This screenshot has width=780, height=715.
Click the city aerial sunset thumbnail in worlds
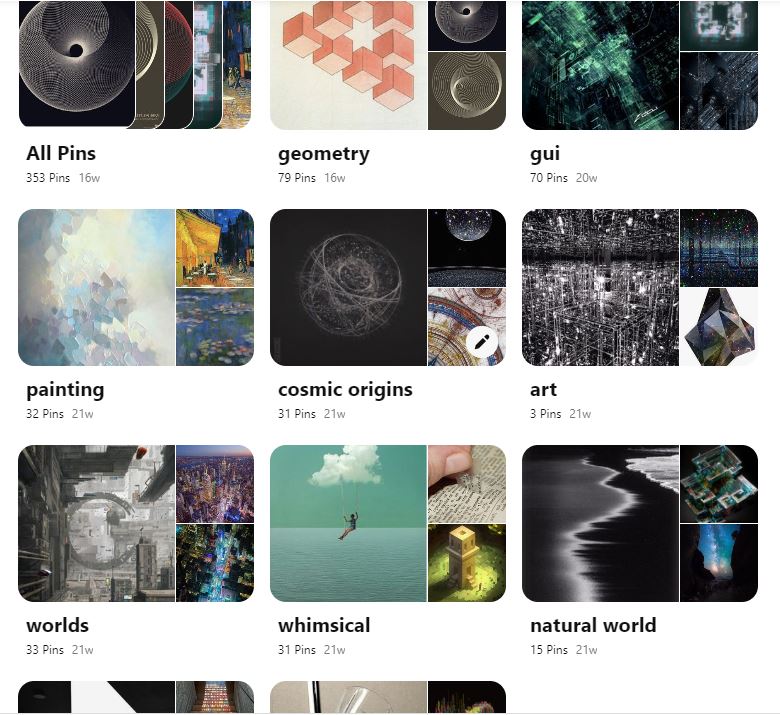[x=215, y=484]
